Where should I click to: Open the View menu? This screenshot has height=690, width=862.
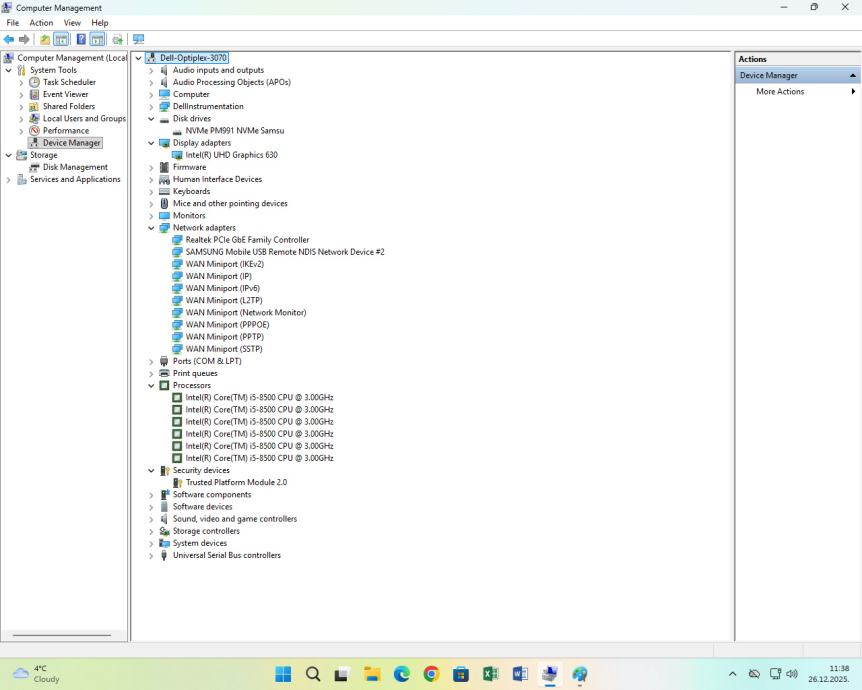click(x=72, y=22)
